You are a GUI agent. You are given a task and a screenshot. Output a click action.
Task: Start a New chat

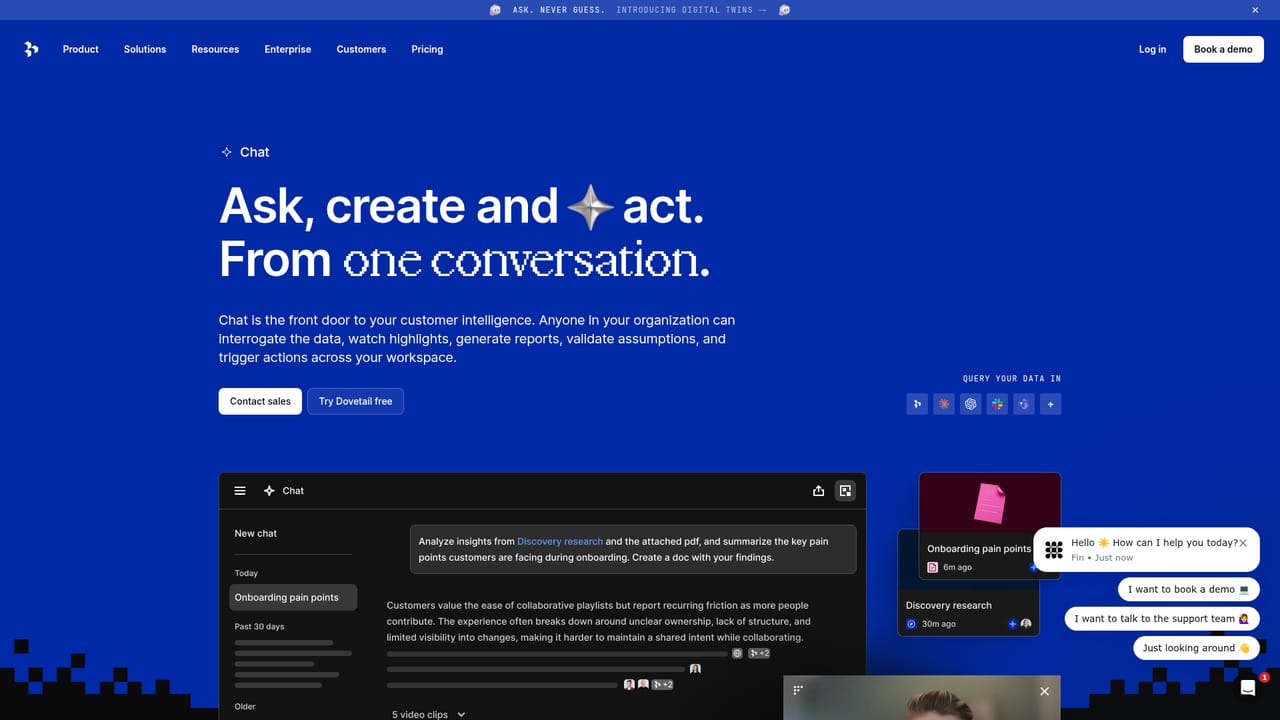256,533
